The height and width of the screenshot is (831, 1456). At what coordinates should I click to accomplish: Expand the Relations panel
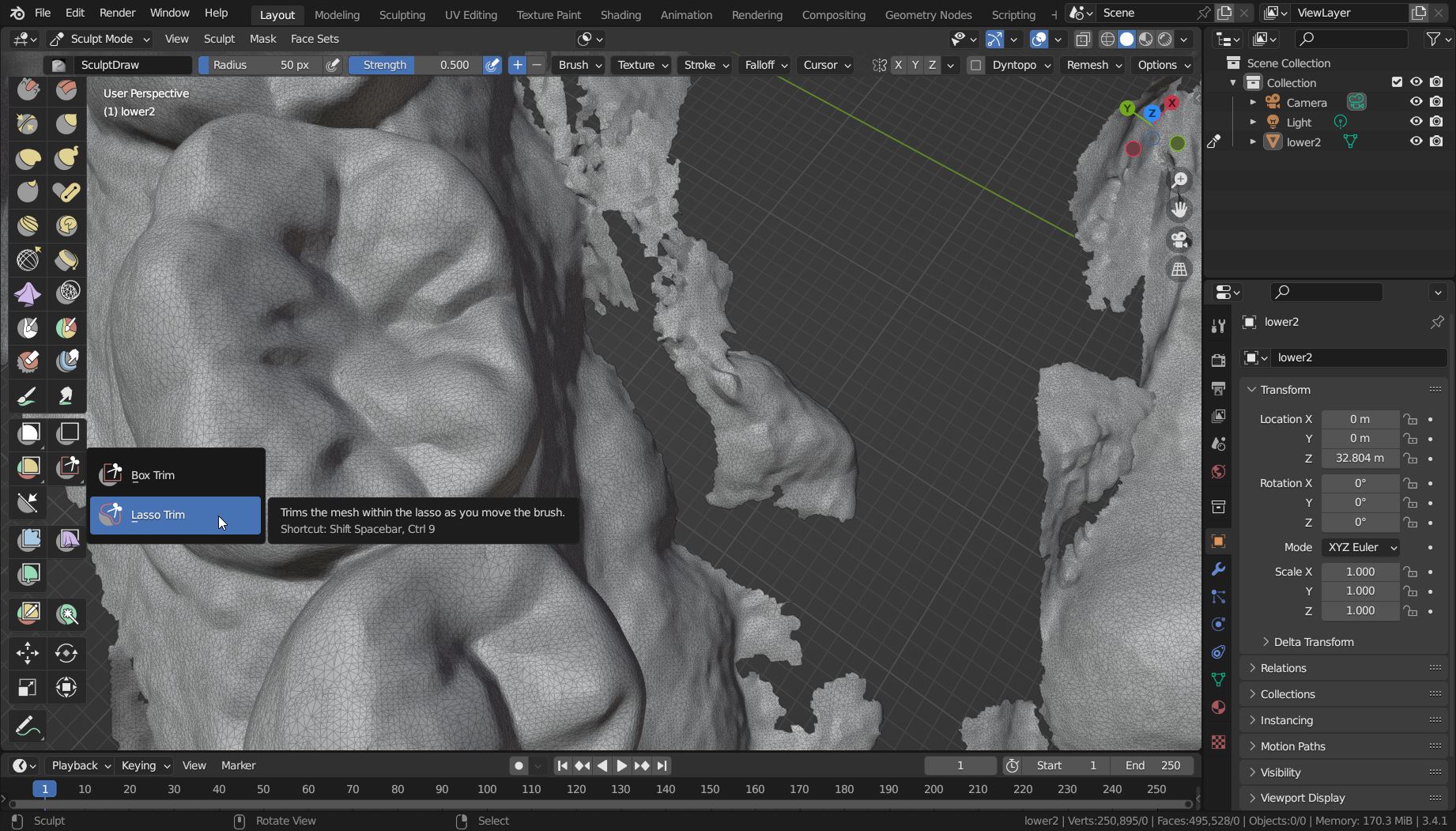tap(1282, 668)
